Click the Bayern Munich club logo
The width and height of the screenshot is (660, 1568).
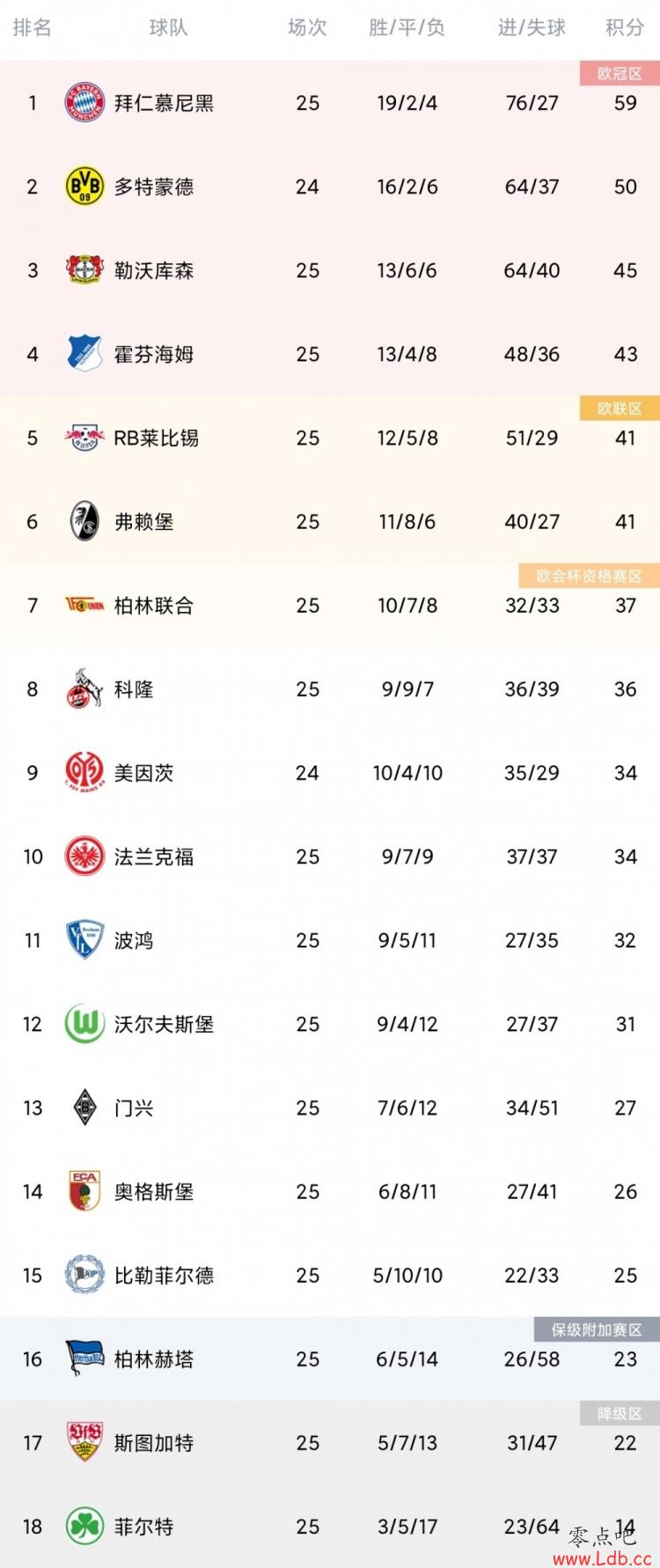coord(84,103)
